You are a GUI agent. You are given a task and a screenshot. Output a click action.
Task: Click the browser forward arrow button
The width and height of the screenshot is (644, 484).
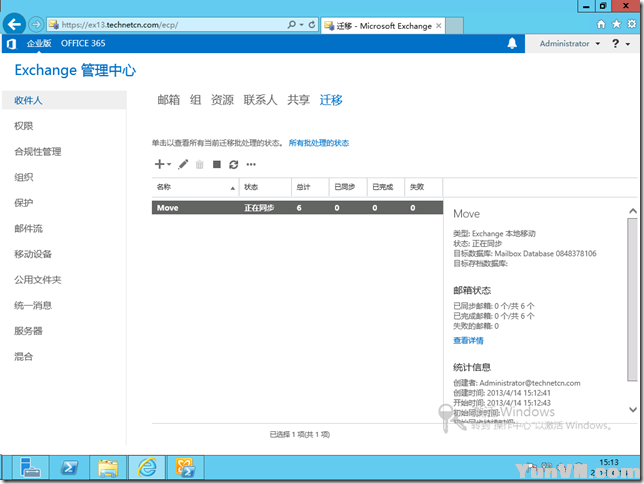tap(36, 25)
